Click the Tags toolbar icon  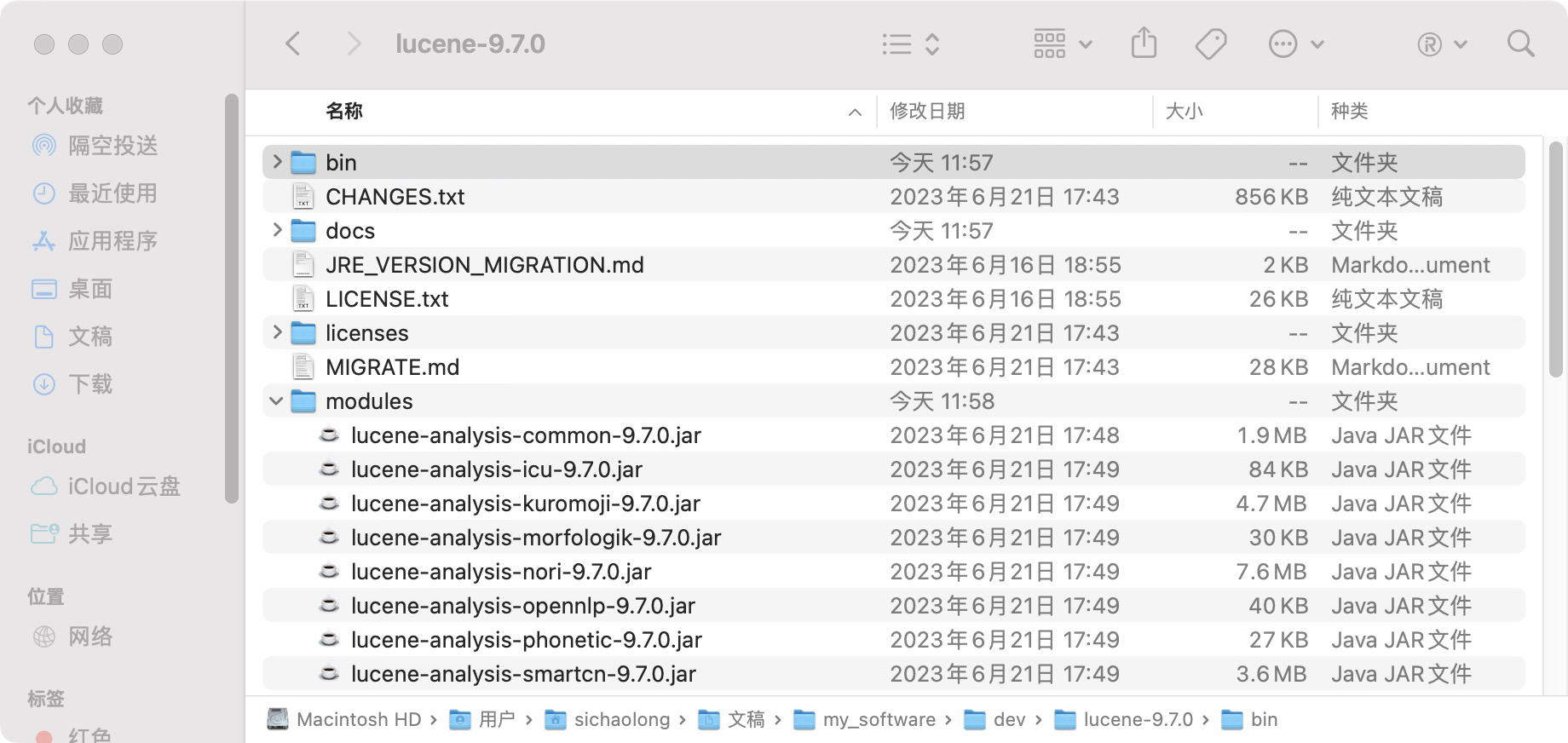pos(1210,43)
